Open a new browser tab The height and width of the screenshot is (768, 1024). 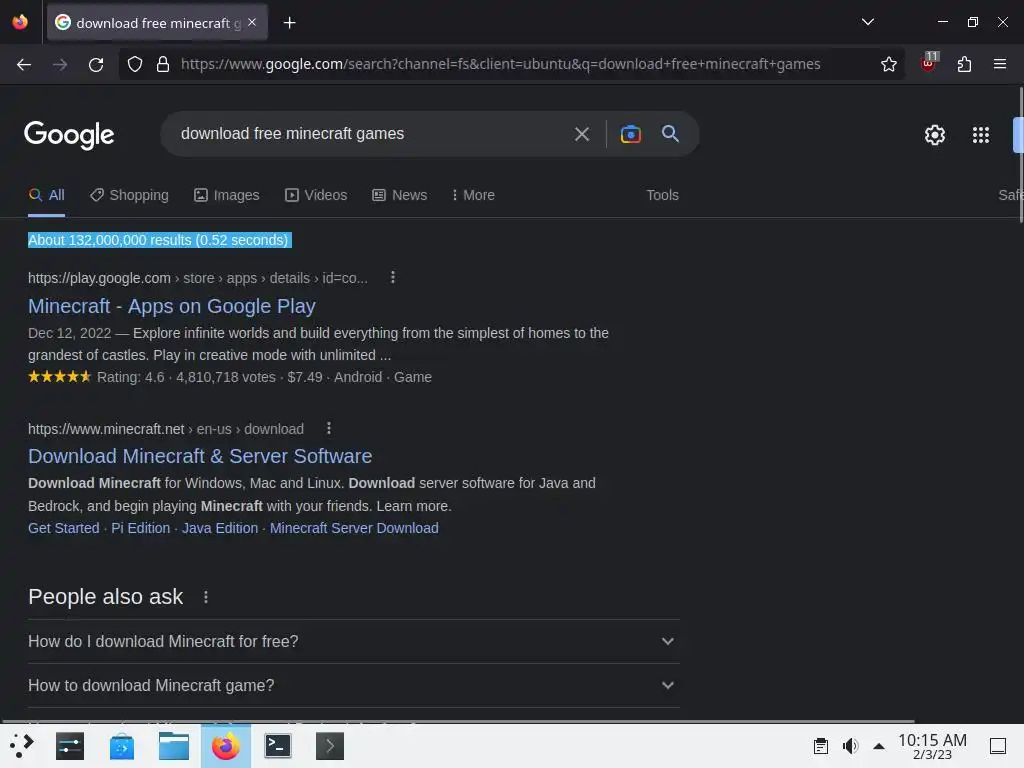(289, 23)
